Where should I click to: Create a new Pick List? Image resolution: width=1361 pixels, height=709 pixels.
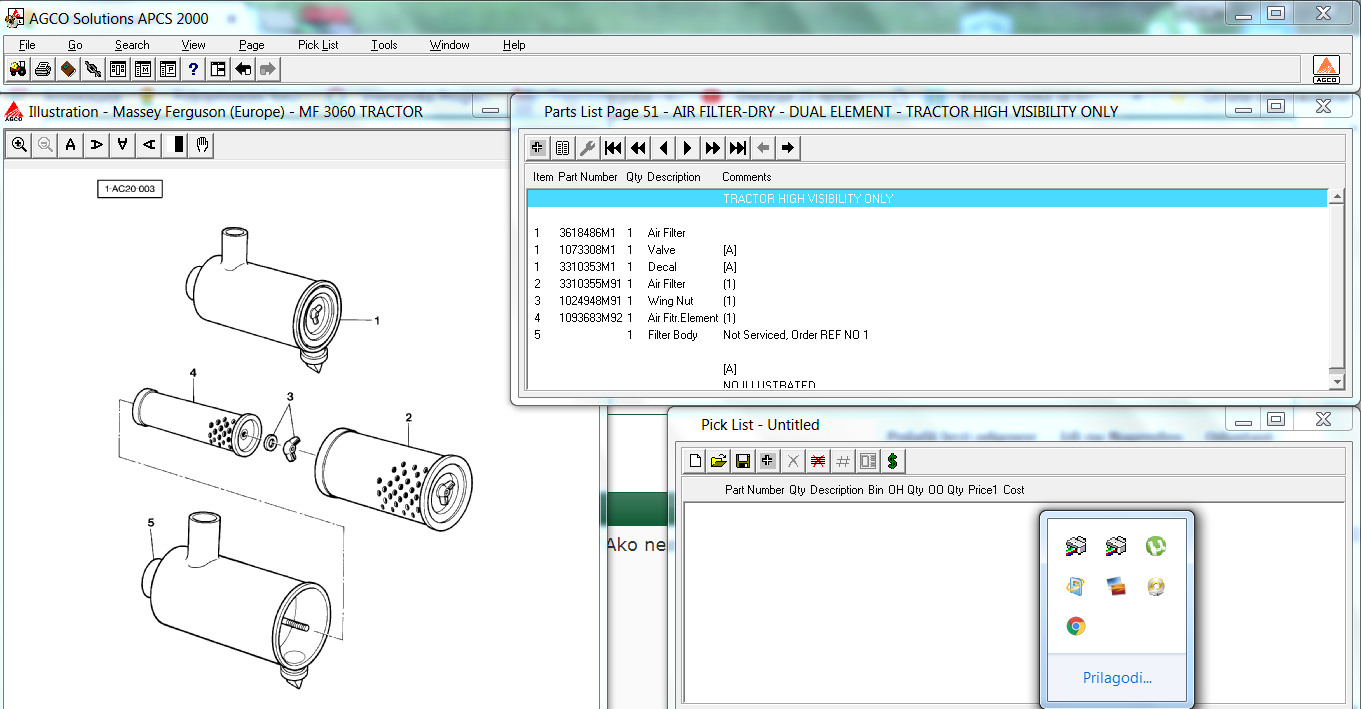(695, 461)
